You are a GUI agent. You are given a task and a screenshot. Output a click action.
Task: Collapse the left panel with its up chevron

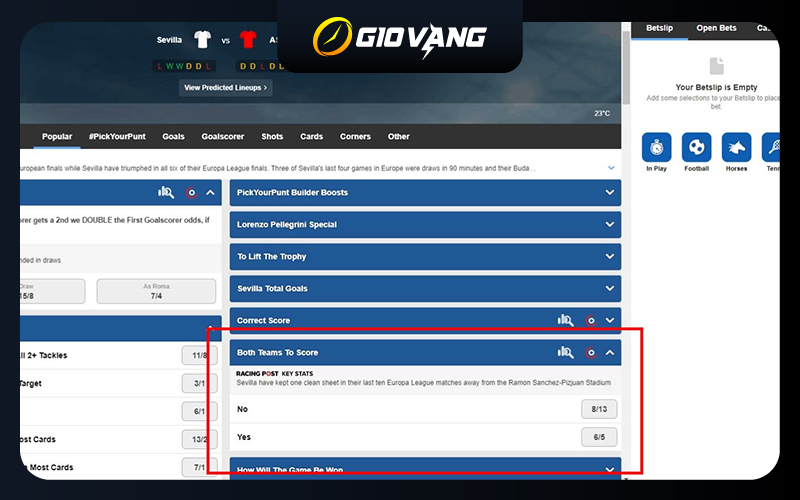(210, 192)
